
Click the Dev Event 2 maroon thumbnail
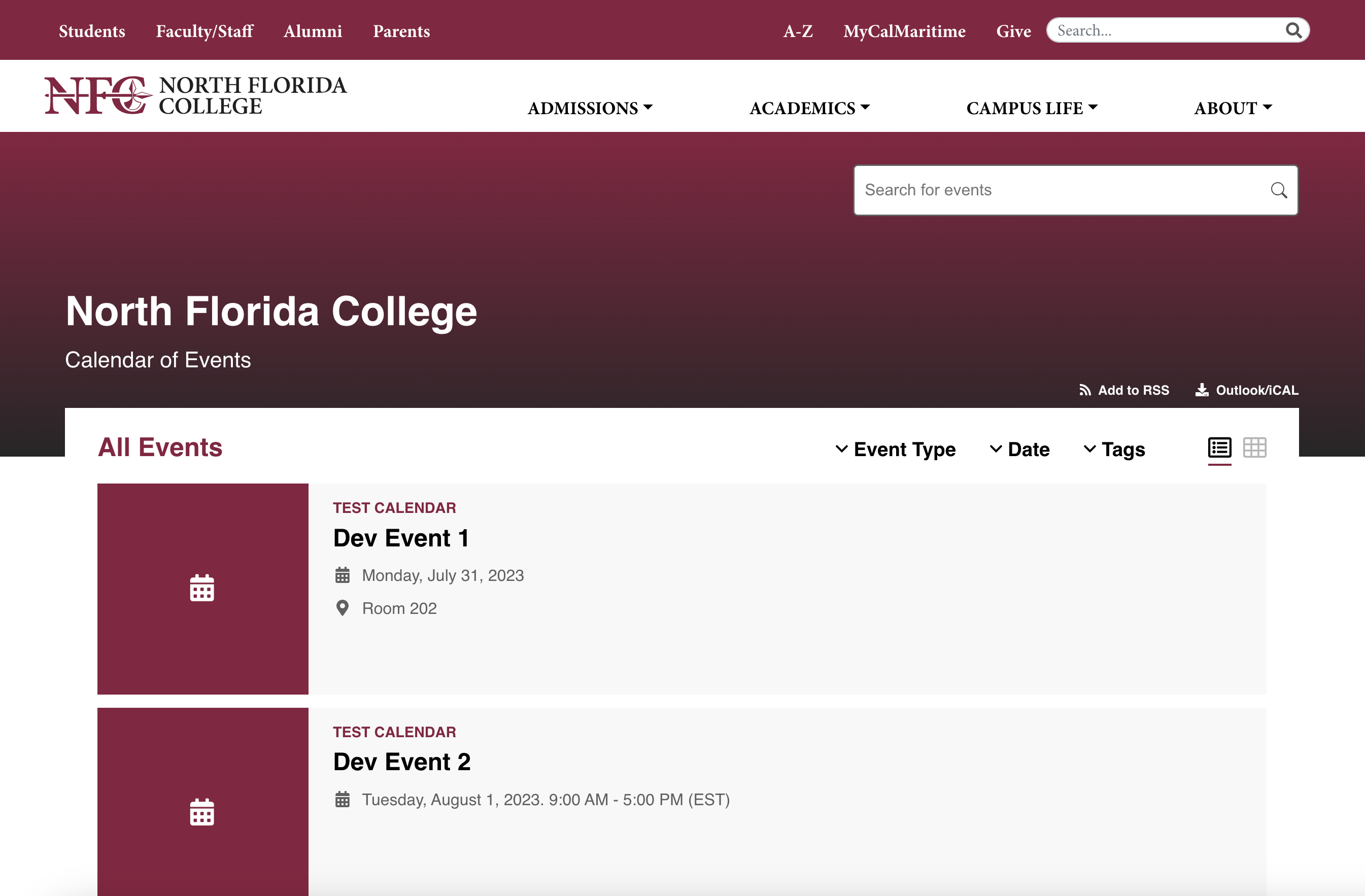coord(202,803)
